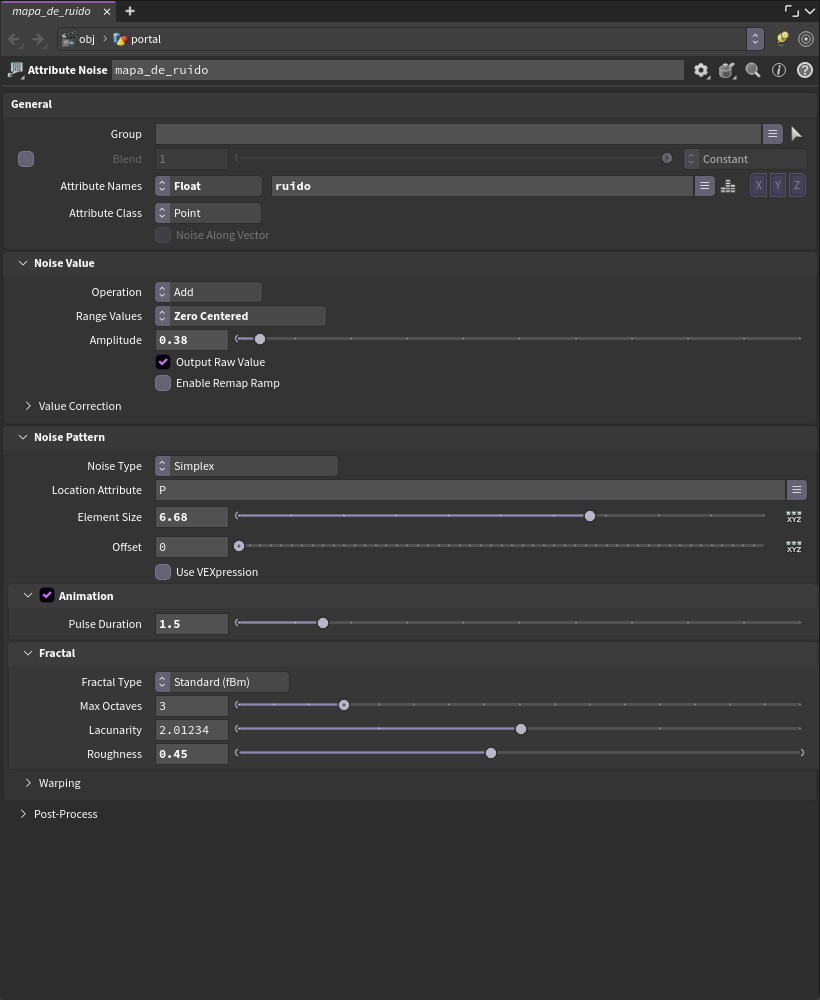The height and width of the screenshot is (1000, 820).
Task: Open the Attribute Names type dropdown
Action: (x=209, y=186)
